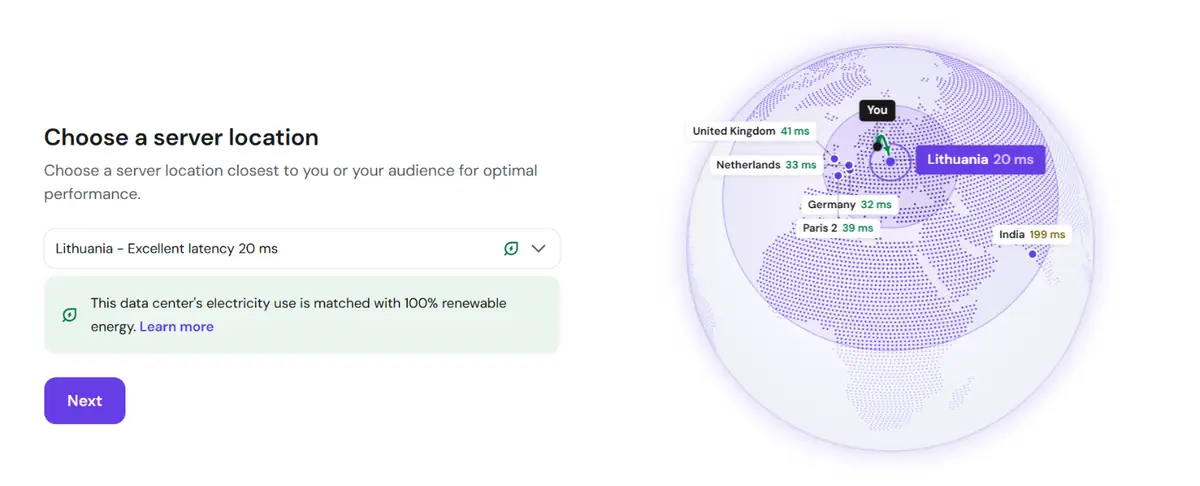The height and width of the screenshot is (486, 1200).
Task: Open the server location dropdown
Action: tap(302, 249)
